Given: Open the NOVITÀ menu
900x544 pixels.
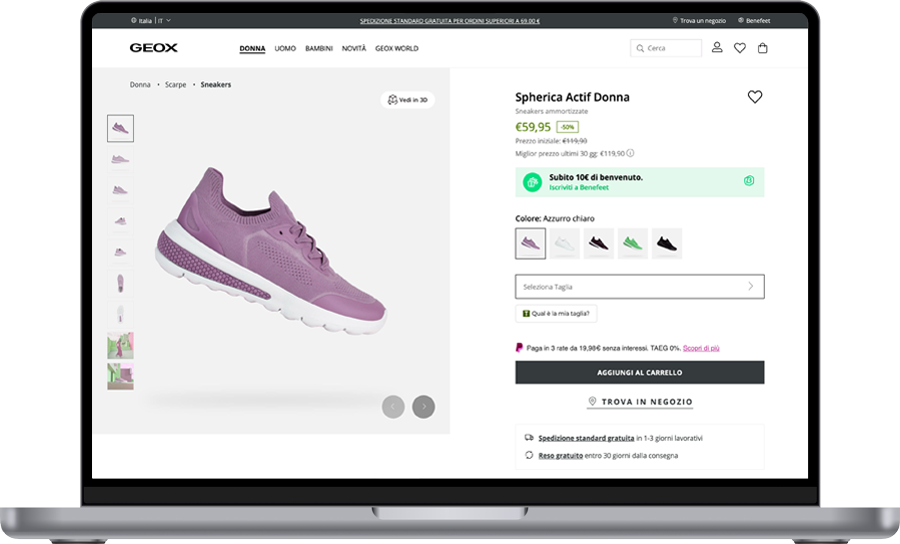Looking at the screenshot, I should click(354, 48).
